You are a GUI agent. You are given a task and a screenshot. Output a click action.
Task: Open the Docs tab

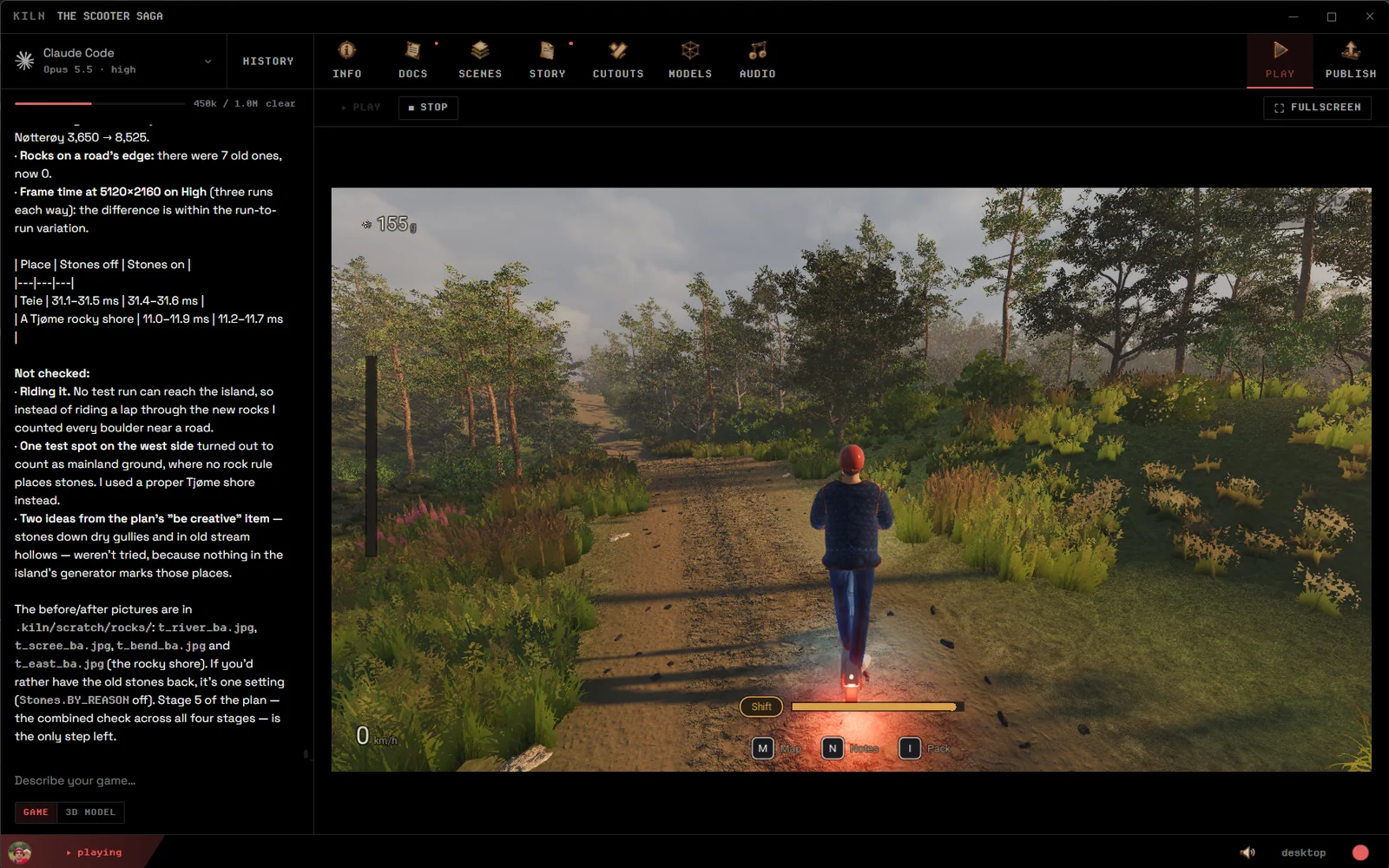(x=413, y=61)
